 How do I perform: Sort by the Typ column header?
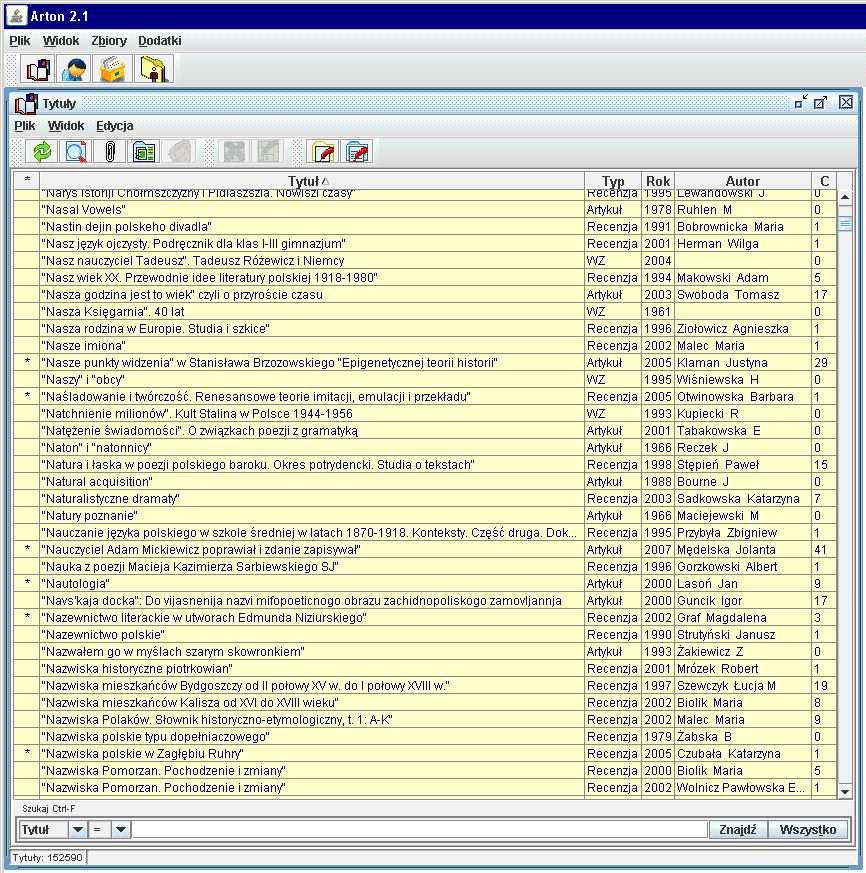pos(613,181)
